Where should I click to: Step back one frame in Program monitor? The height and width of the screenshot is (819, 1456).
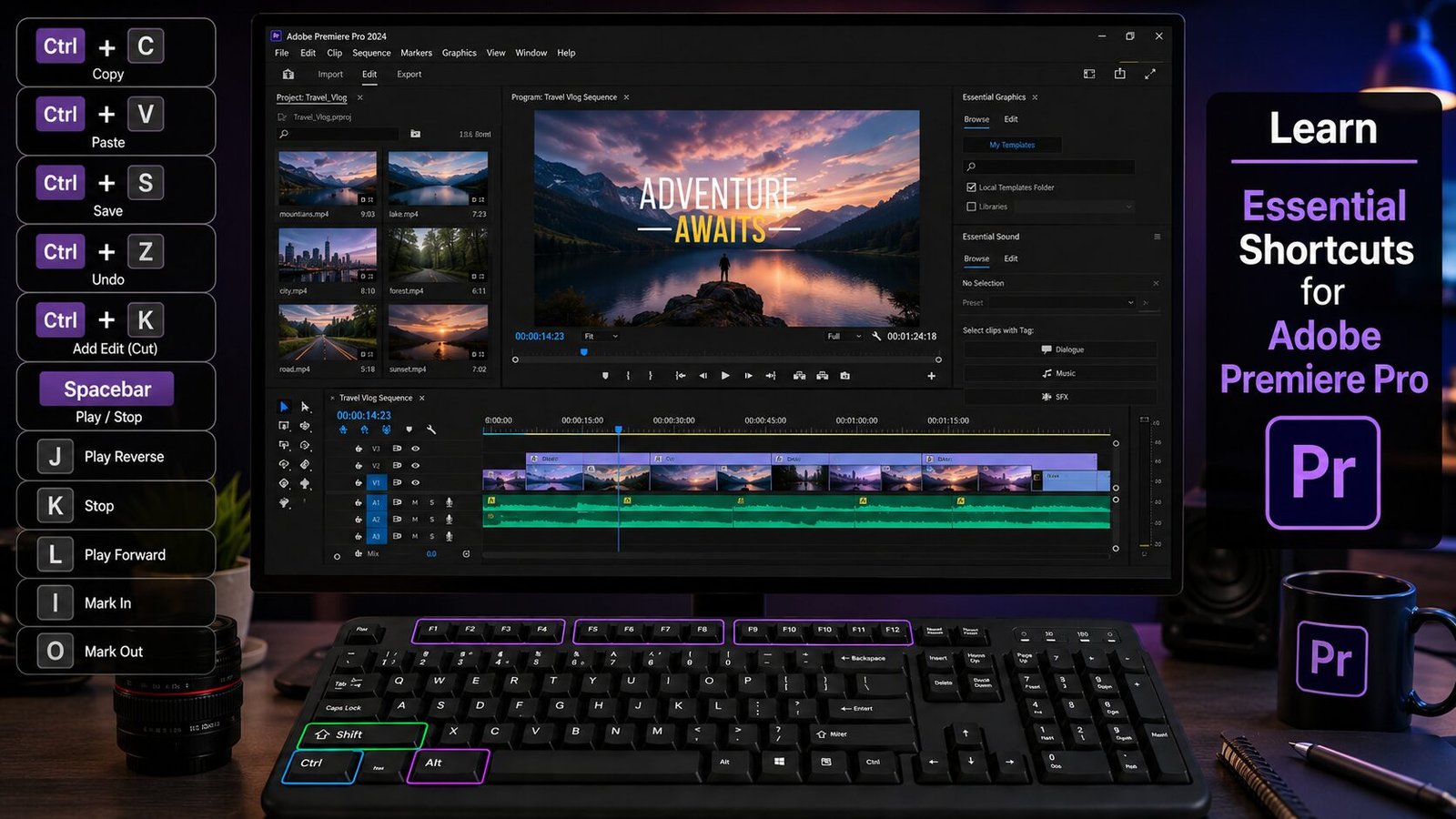coord(703,375)
